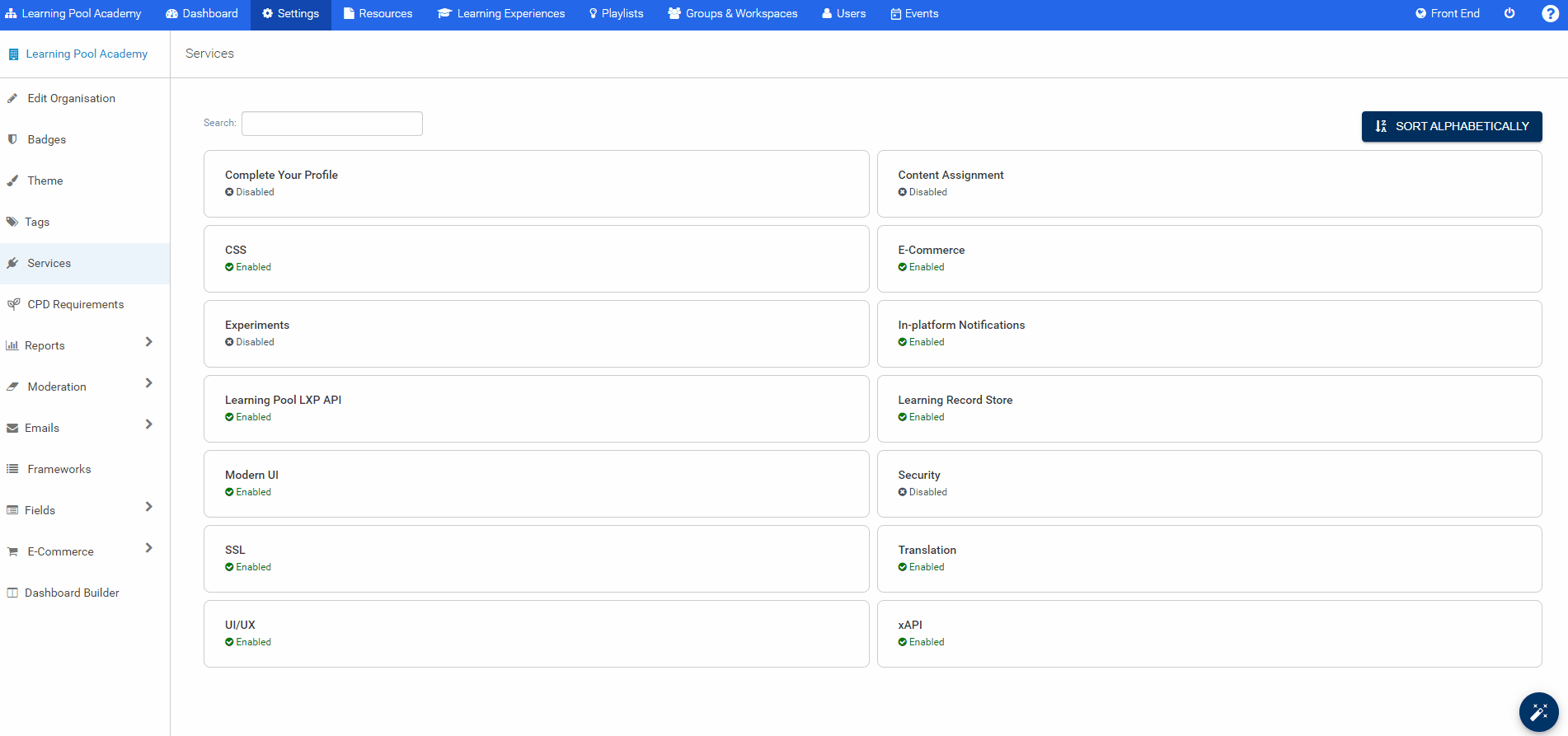
Task: Select CPD Requirements in the sidebar
Action: [x=75, y=304]
